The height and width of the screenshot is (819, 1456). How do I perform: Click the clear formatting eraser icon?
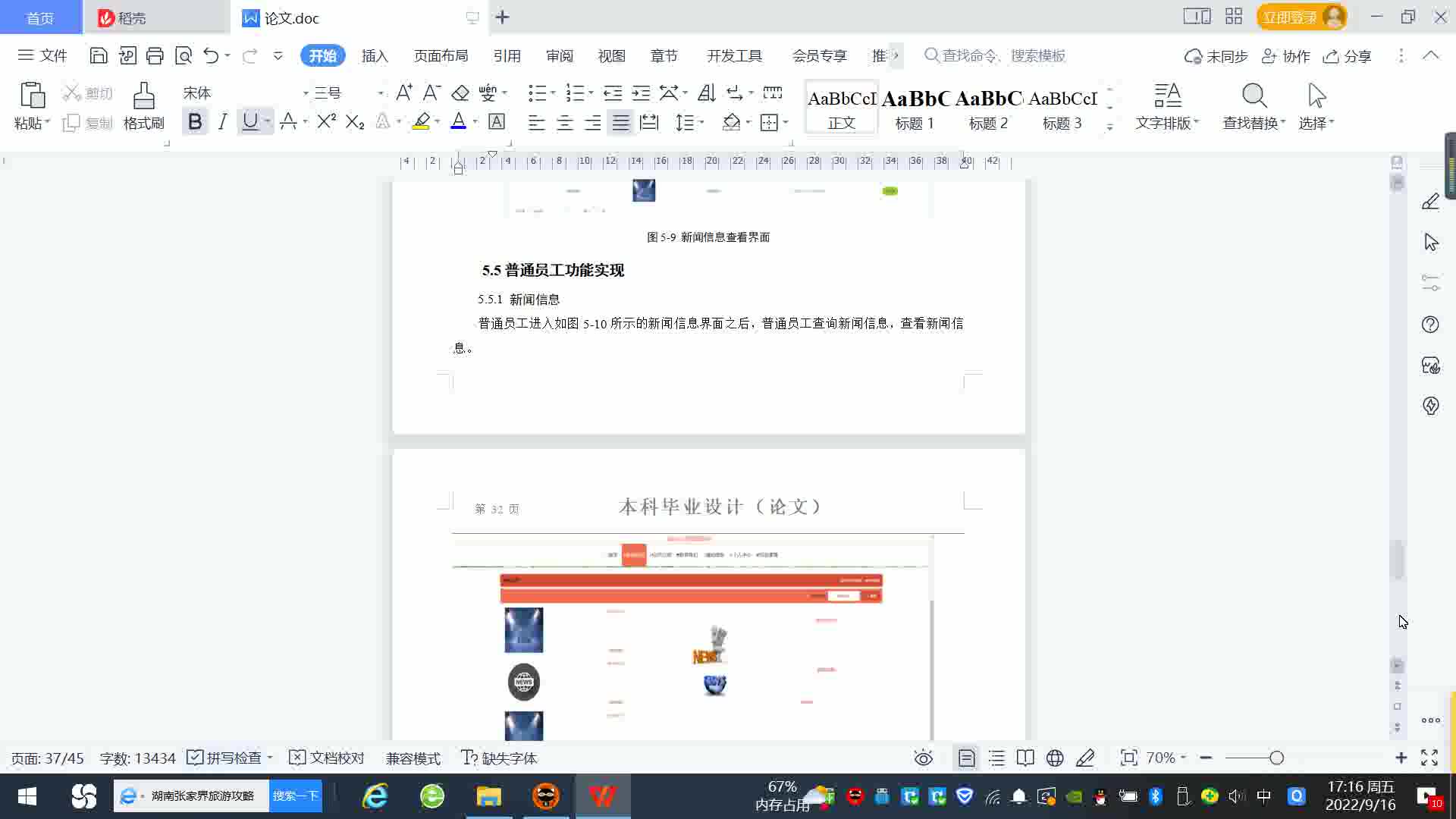click(460, 93)
